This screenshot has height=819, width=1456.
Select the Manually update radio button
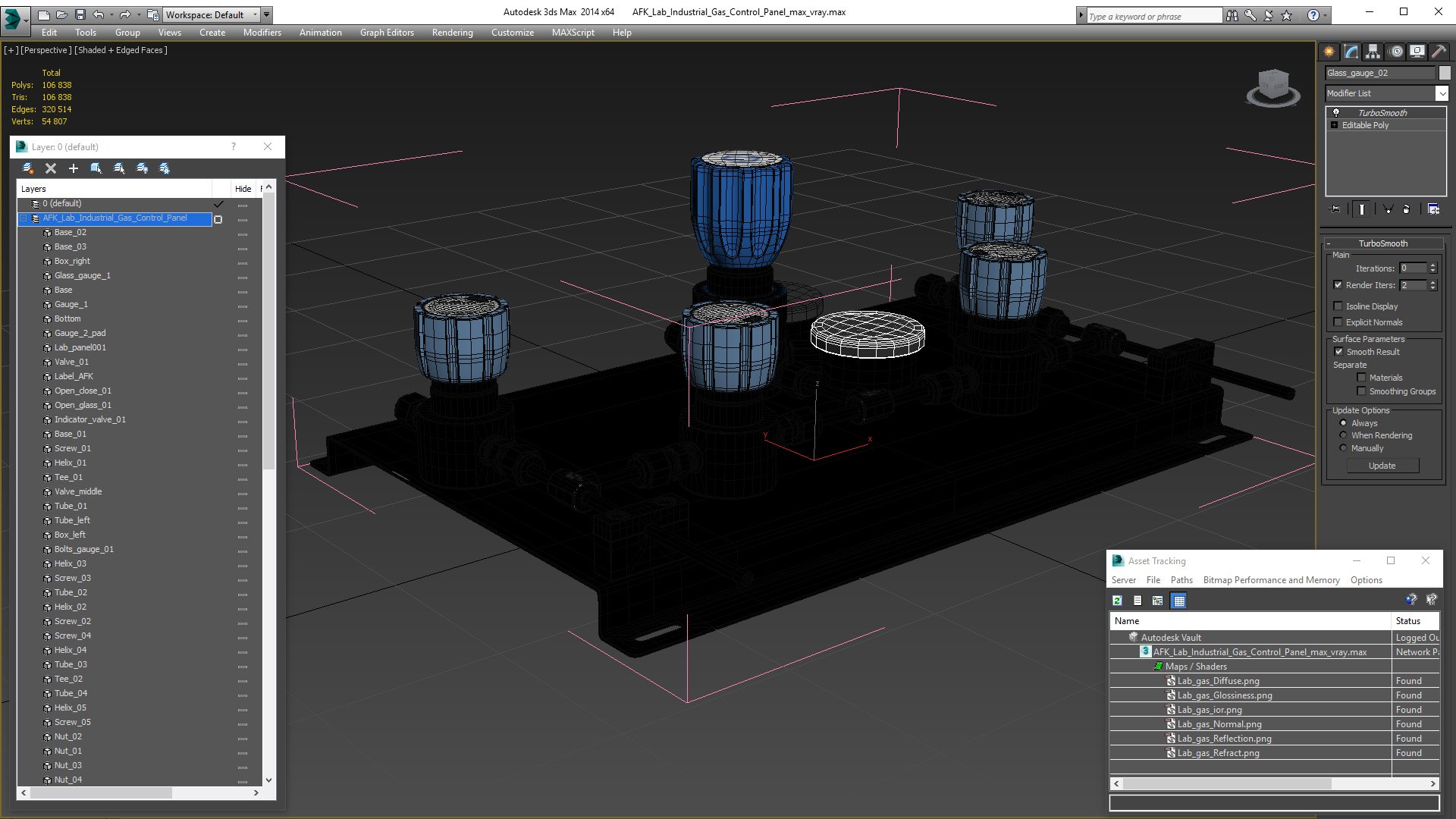pos(1344,448)
